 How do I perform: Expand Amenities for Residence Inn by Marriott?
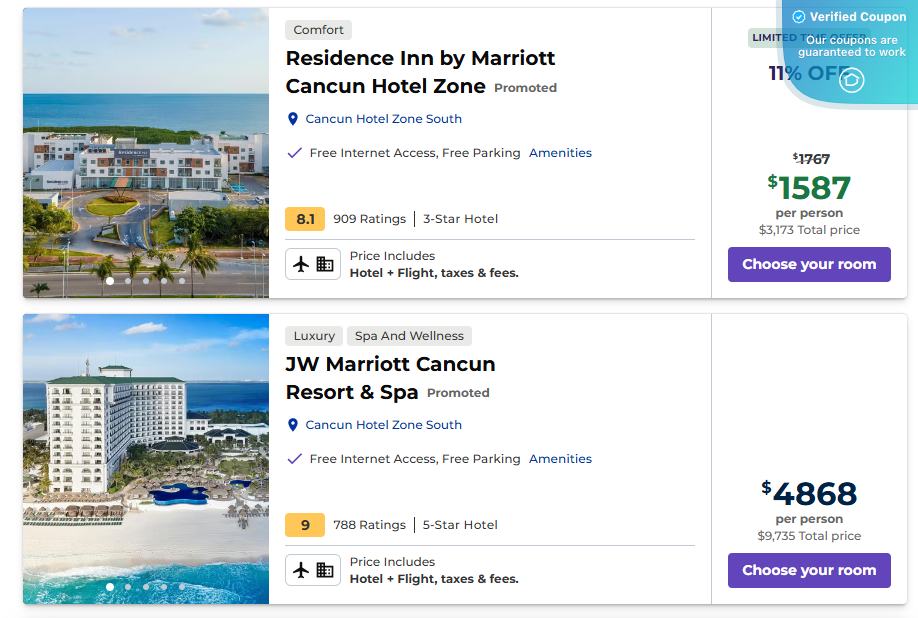coord(560,152)
